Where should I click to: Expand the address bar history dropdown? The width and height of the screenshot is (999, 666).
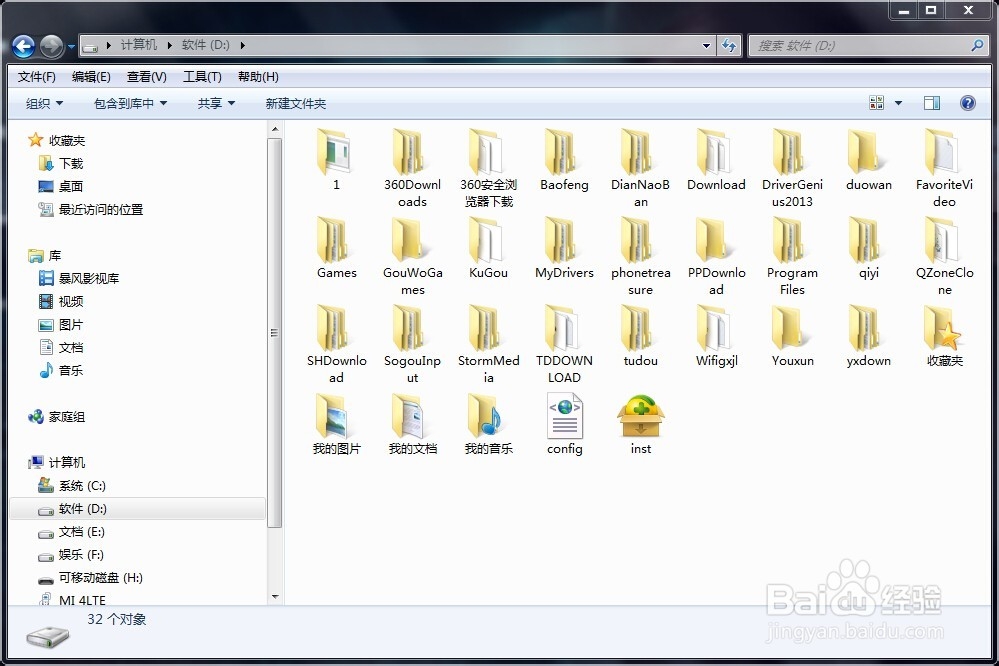click(x=706, y=45)
